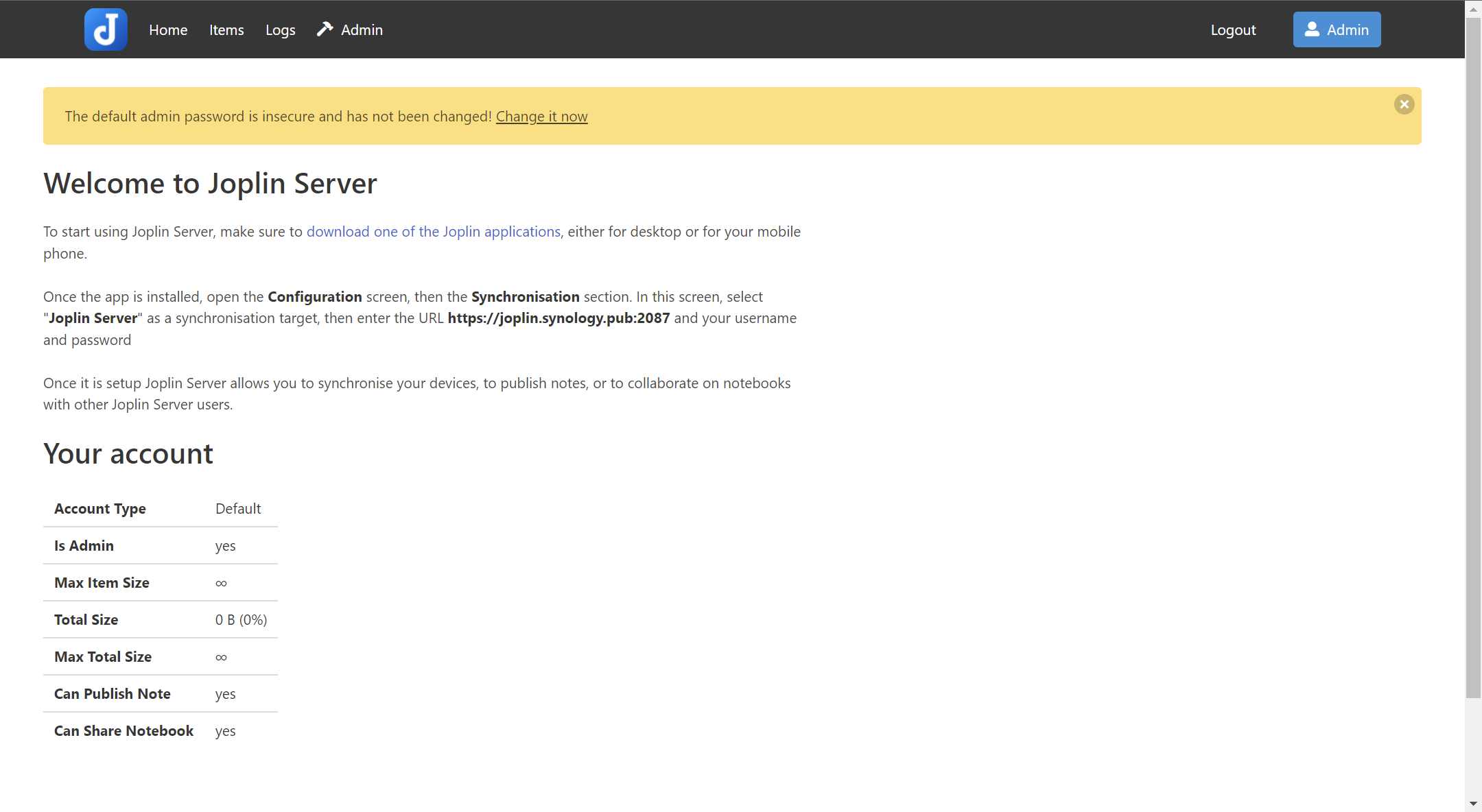Click the Change it now link
This screenshot has height=812, width=1482.
coord(542,117)
